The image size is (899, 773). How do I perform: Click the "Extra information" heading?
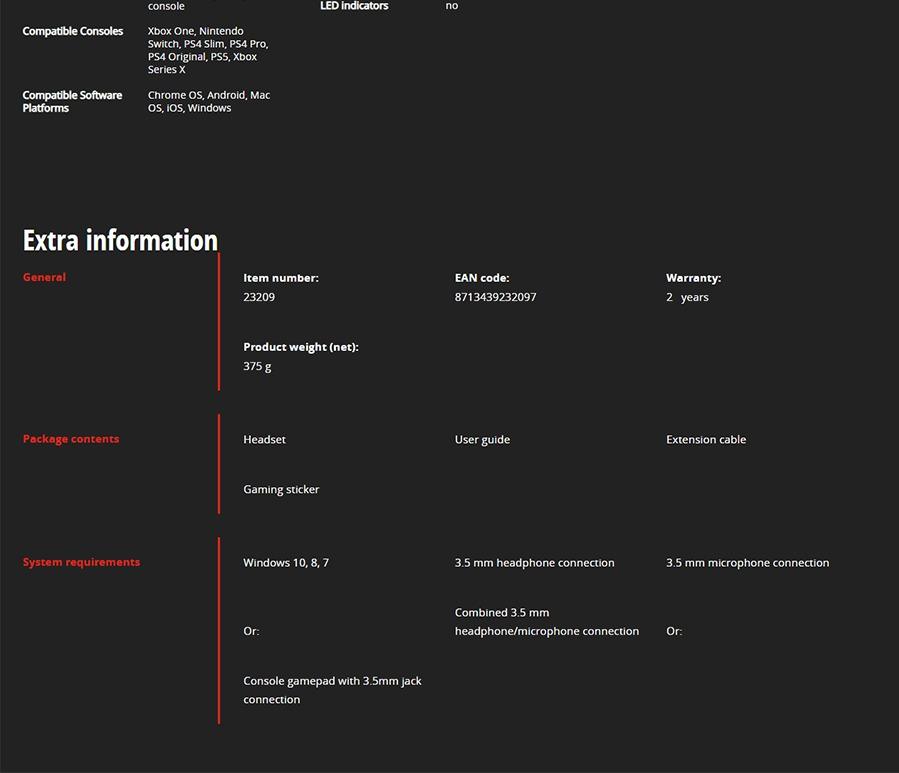coord(120,241)
